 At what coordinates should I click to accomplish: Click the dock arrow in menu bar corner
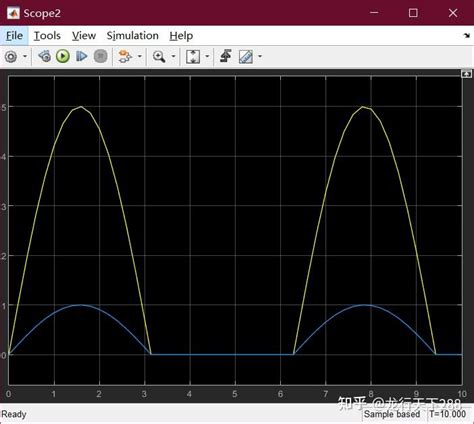tap(467, 35)
